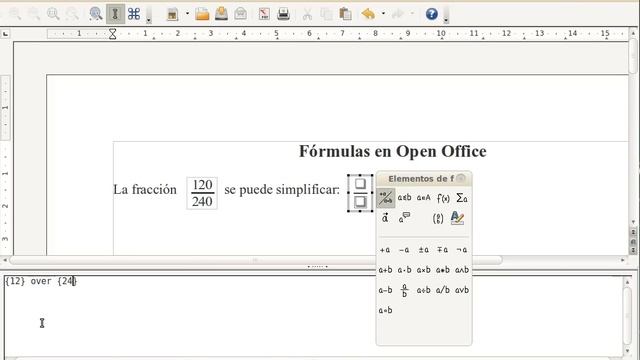The width and height of the screenshot is (640, 360).
Task: Insert the a÷b division operator
Action: pyautogui.click(x=424, y=290)
